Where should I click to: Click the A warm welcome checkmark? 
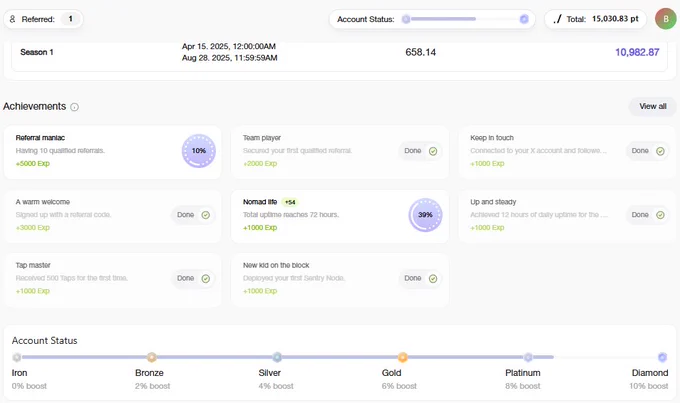coord(206,215)
